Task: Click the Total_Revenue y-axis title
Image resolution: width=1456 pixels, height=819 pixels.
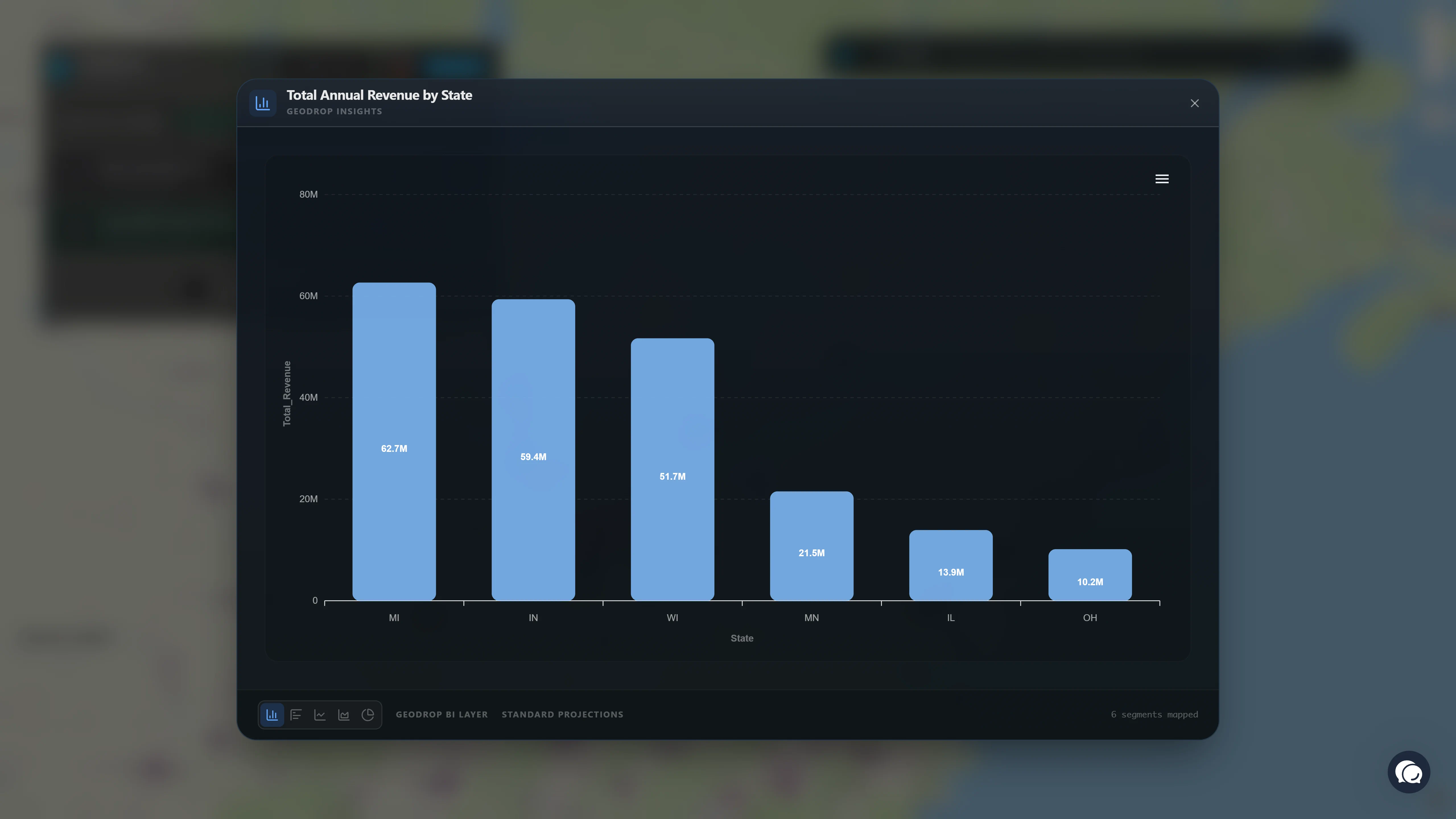Action: click(287, 394)
